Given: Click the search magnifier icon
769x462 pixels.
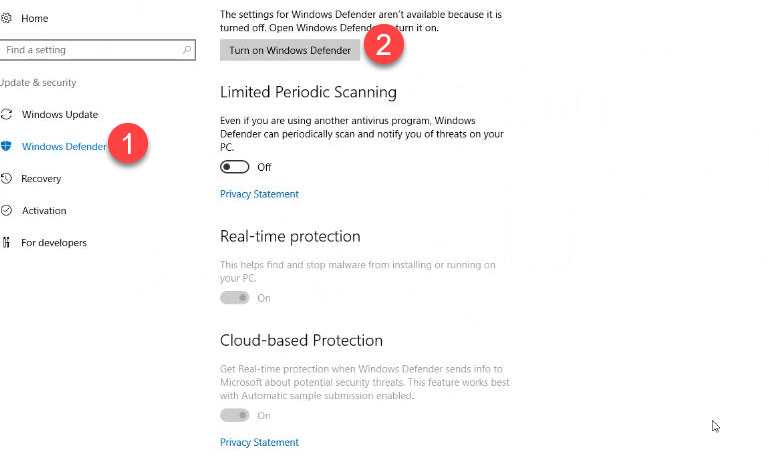Looking at the screenshot, I should 186,50.
